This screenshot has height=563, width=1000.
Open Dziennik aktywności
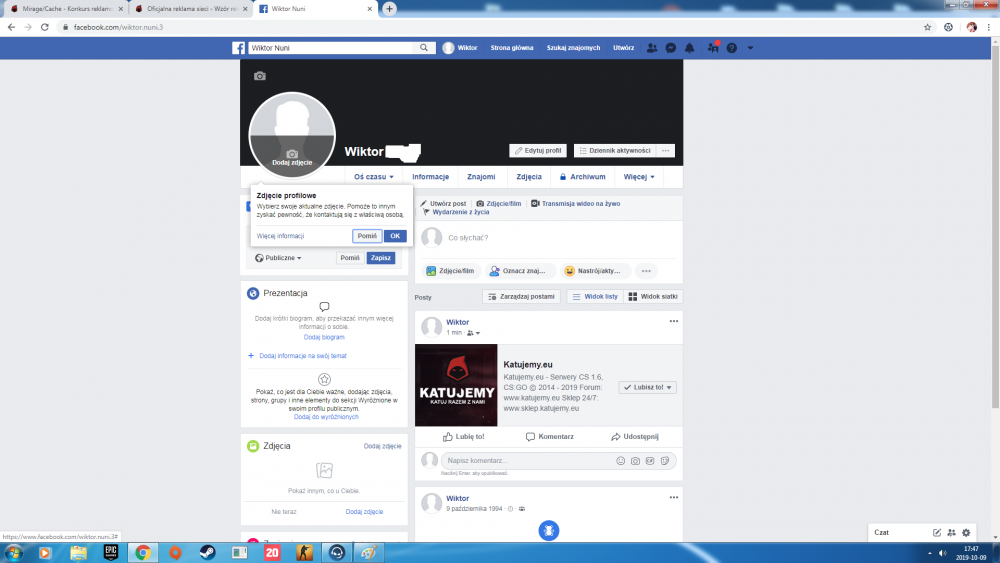pyautogui.click(x=615, y=150)
